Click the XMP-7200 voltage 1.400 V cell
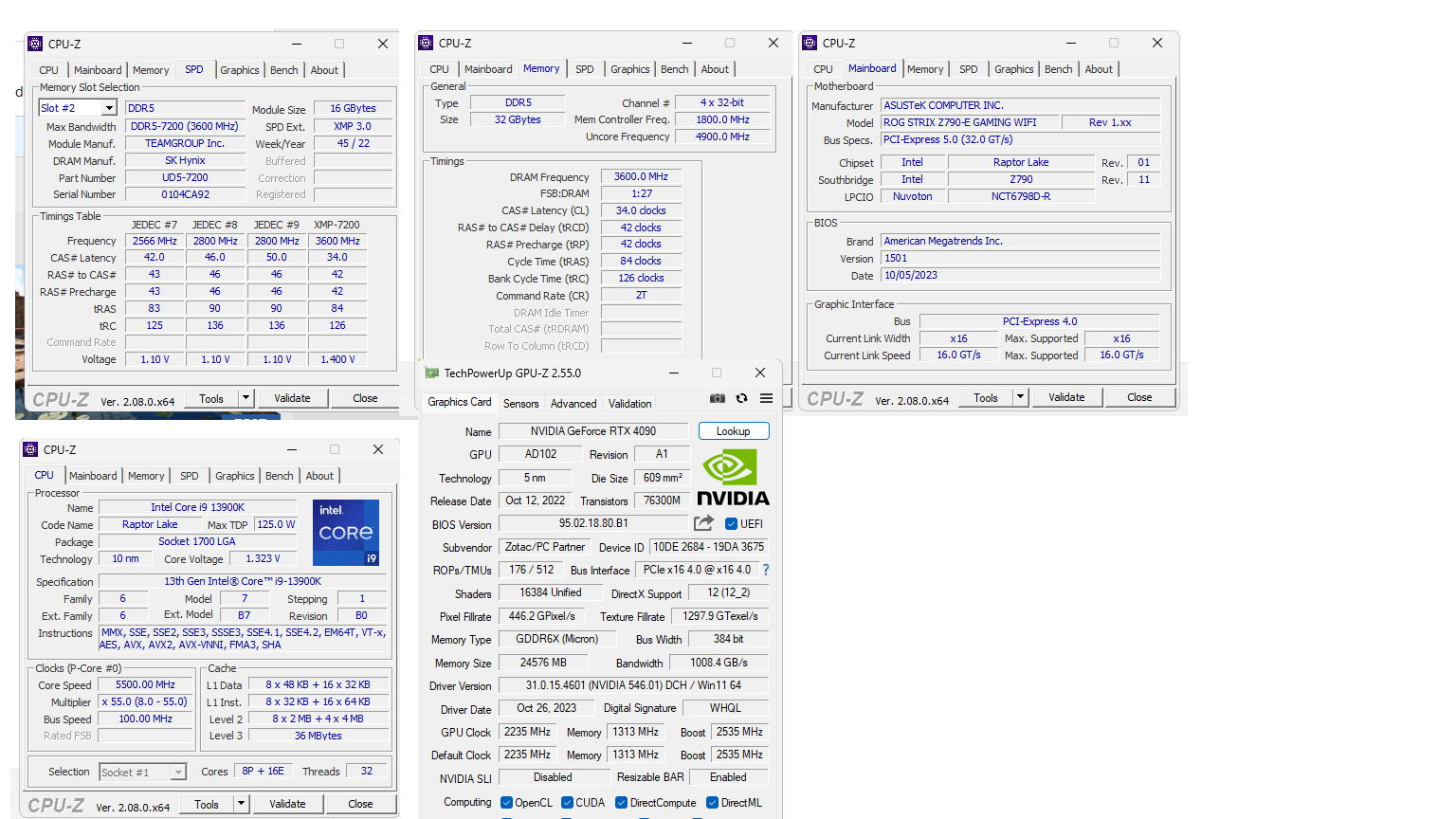This screenshot has width=1456, height=819. 337,359
